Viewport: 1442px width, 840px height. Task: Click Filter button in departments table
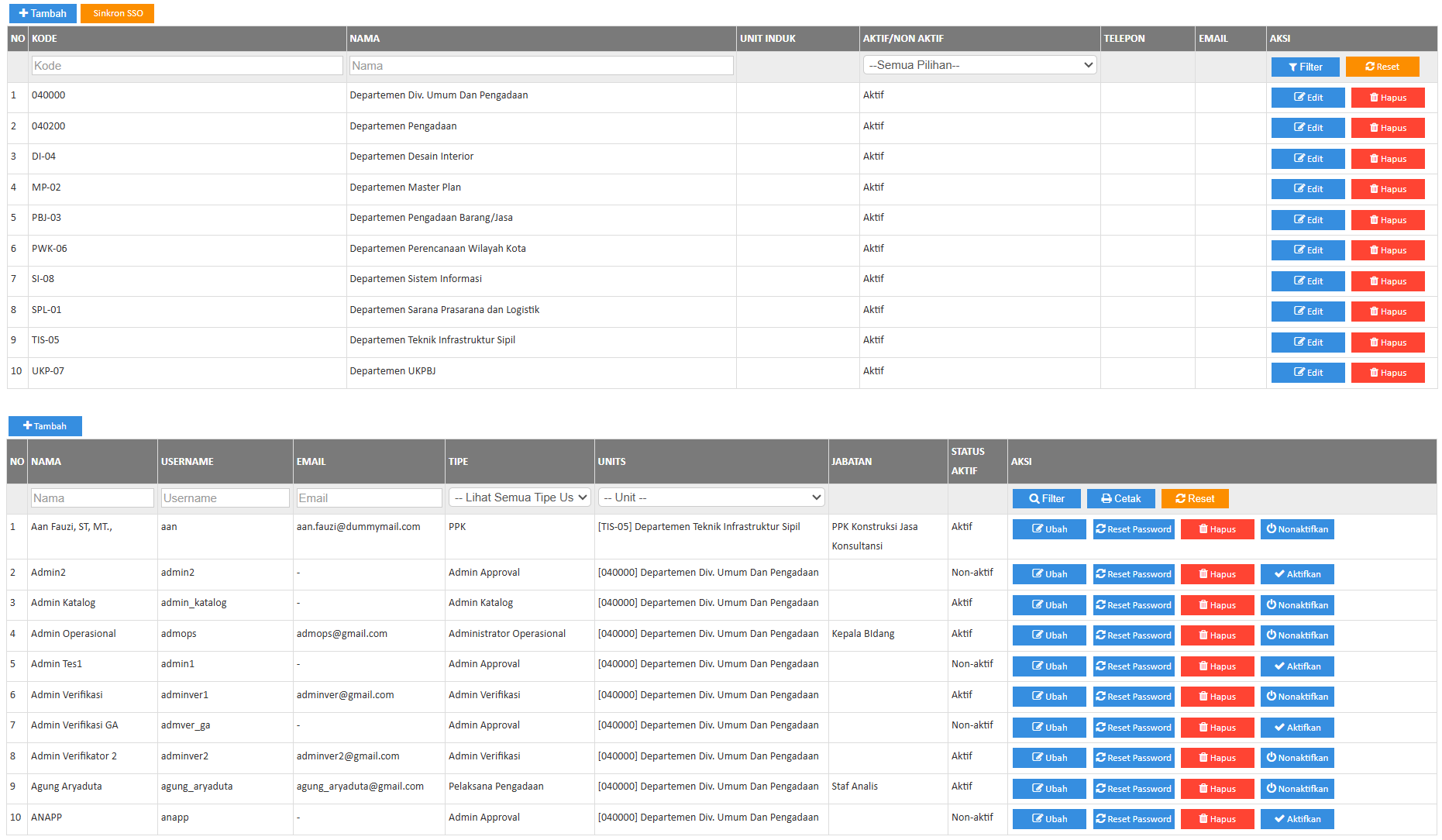pyautogui.click(x=1305, y=67)
